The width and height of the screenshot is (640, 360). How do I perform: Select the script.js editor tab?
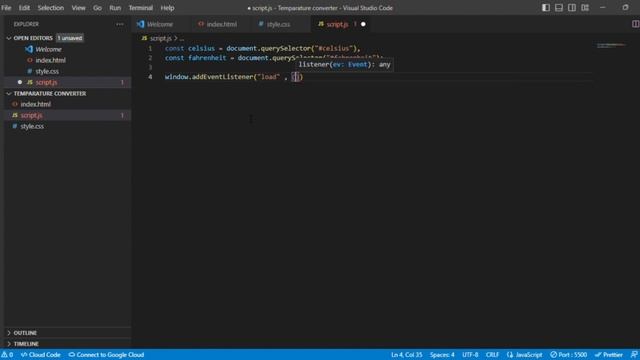coord(337,24)
